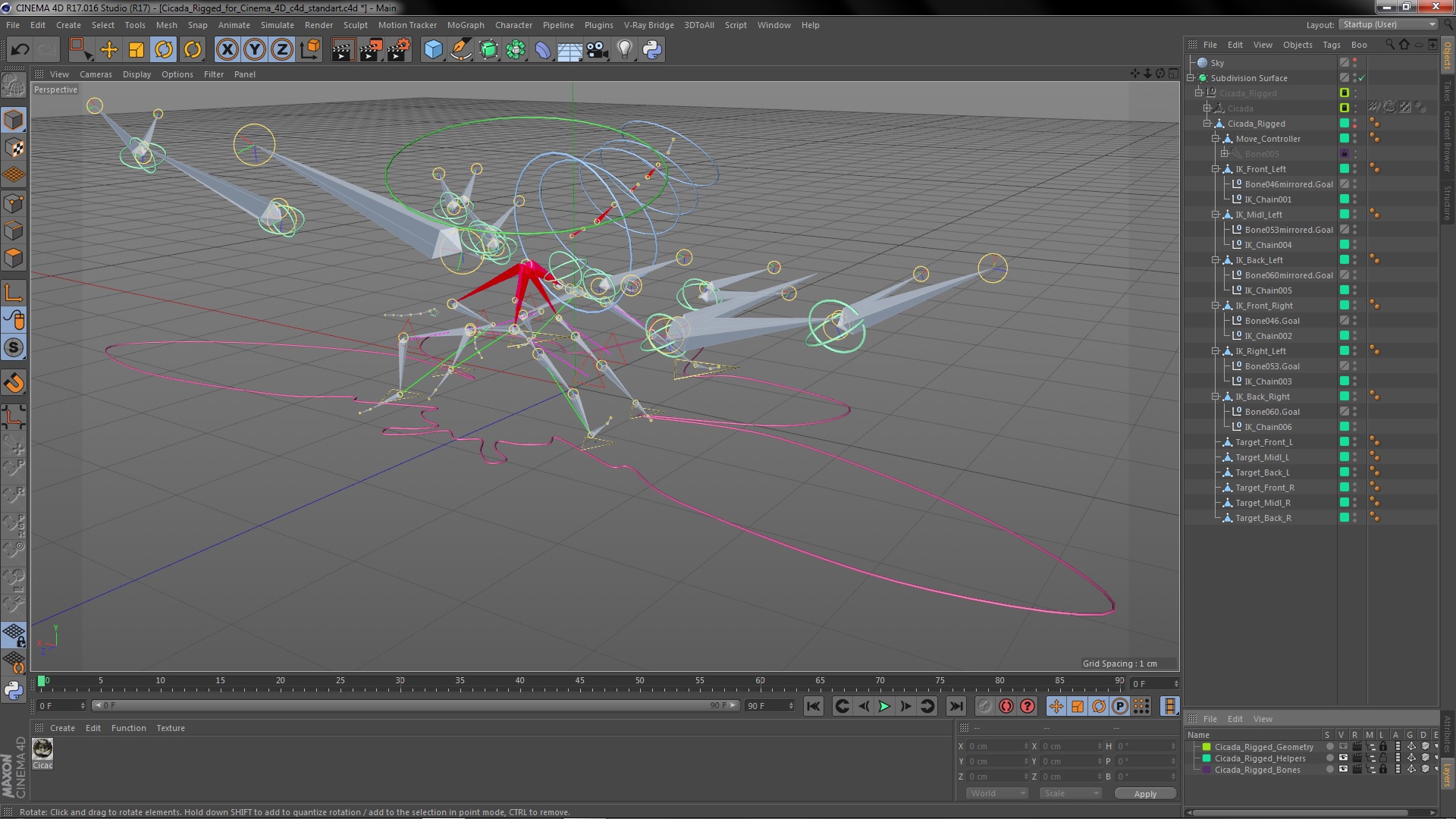
Task: Switch to Texture mode
Action: pos(14,147)
